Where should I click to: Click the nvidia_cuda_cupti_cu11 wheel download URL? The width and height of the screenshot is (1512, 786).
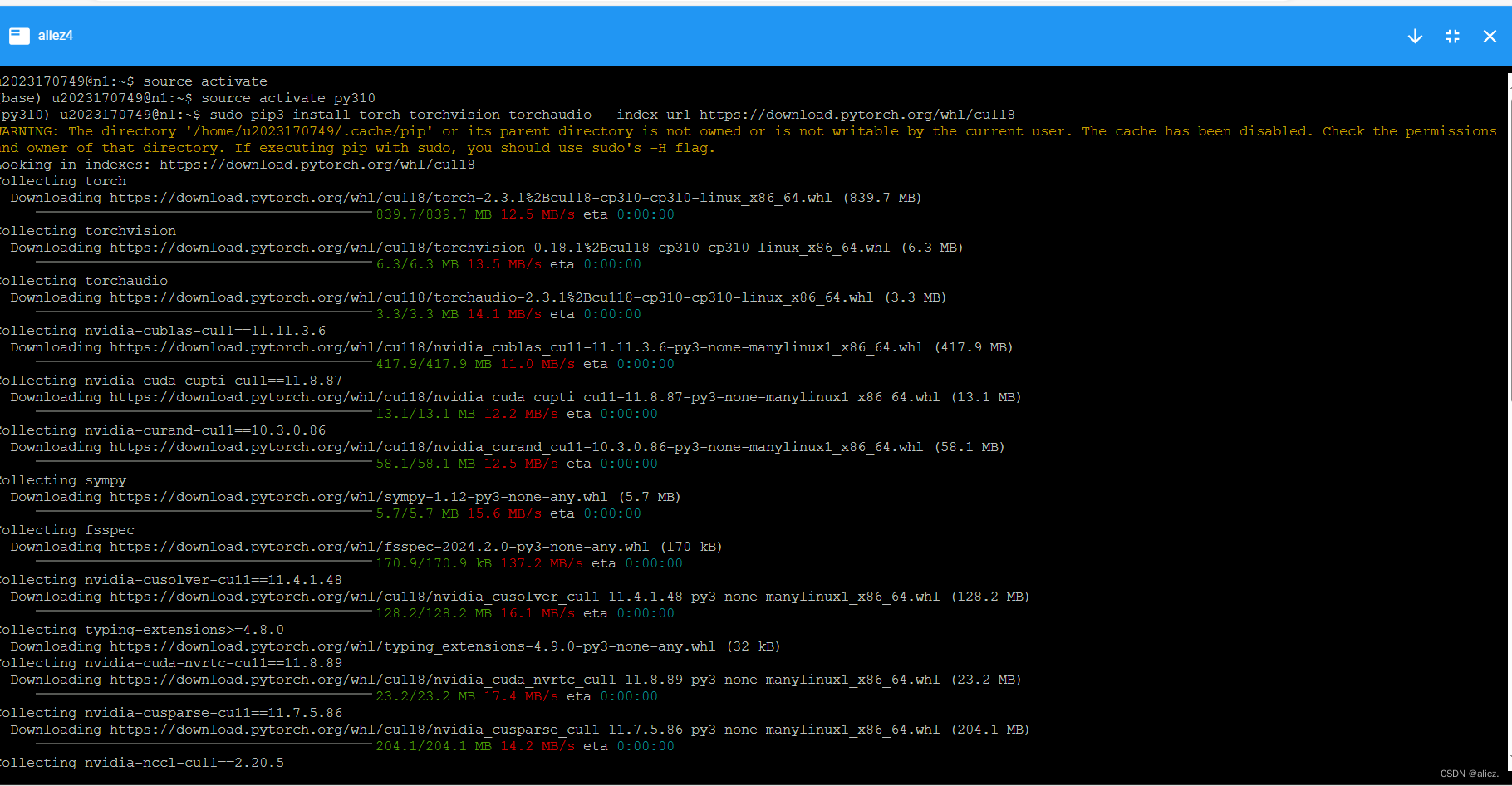pos(524,397)
